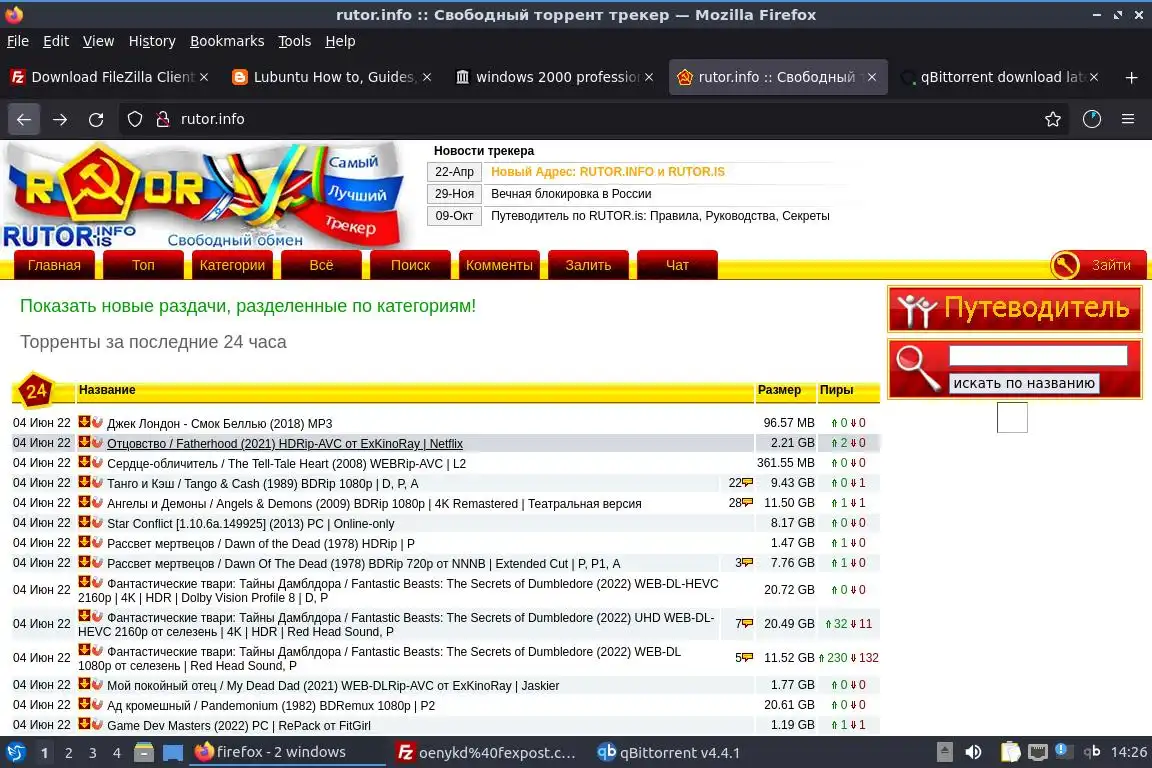Screen dimensions: 1152x768
Task: Click the magnifier icon in the search box
Action: (918, 367)
